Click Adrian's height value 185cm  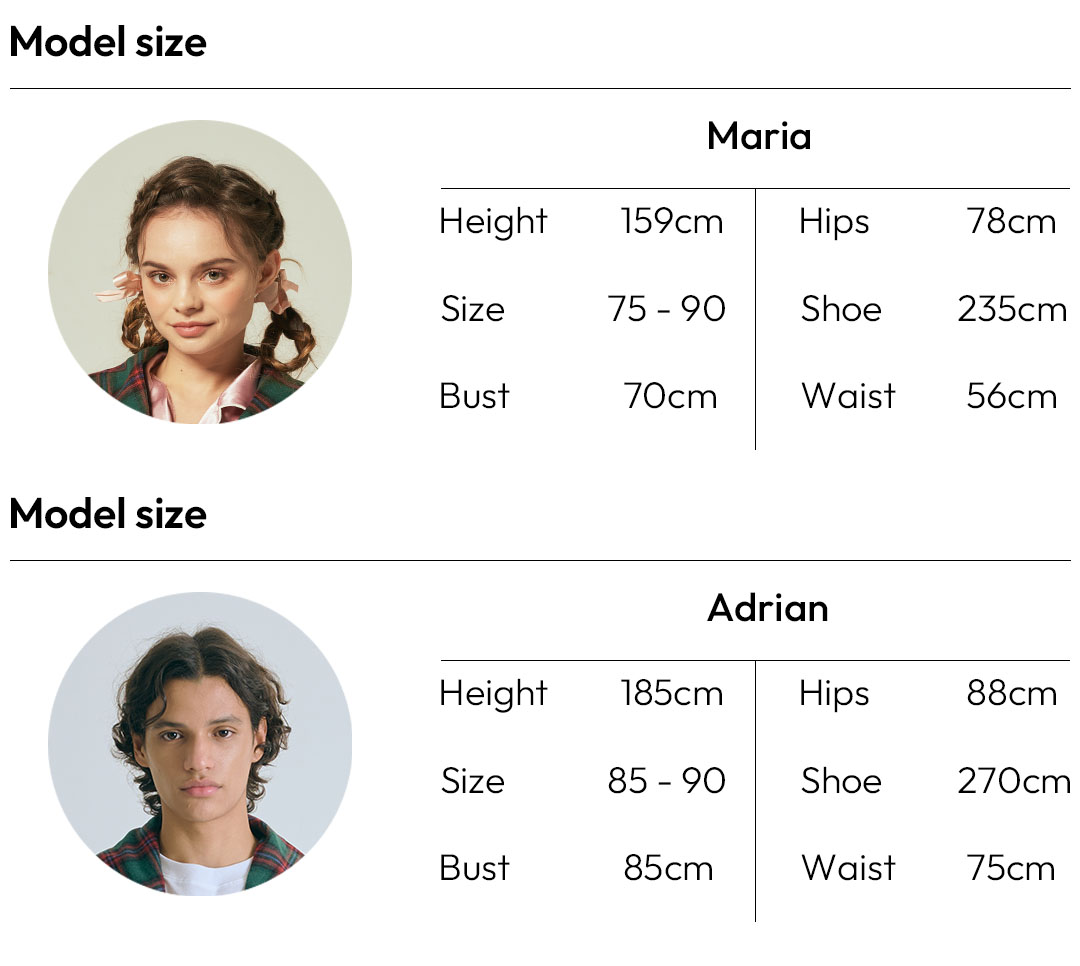coord(672,693)
